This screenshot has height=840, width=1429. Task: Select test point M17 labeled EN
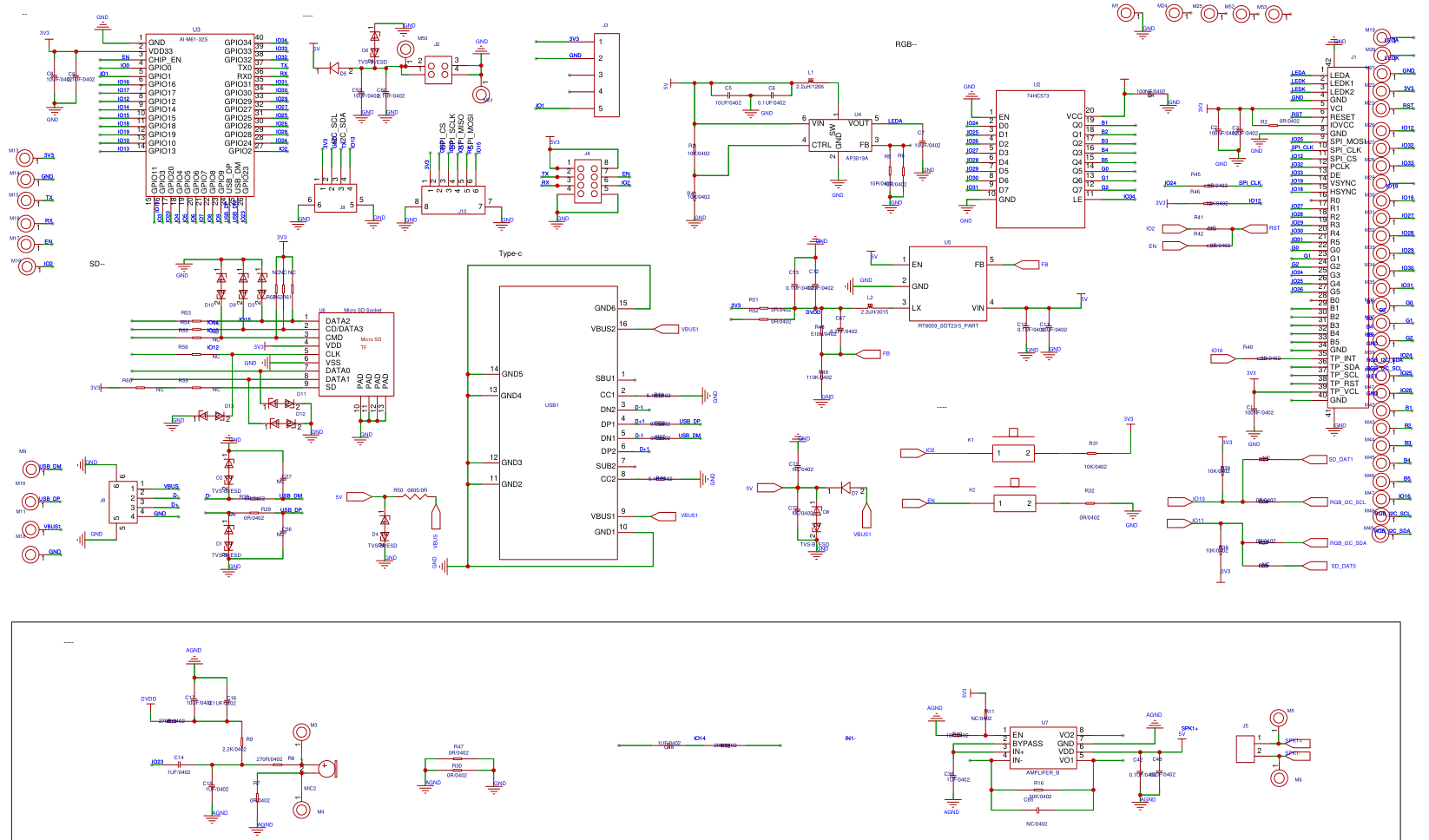pos(27,245)
